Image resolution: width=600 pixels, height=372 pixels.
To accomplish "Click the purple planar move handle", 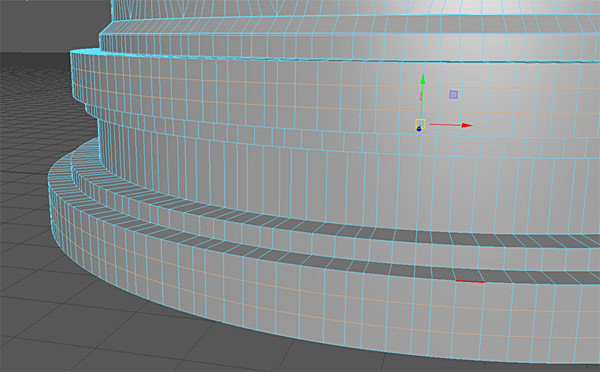I will [x=453, y=94].
